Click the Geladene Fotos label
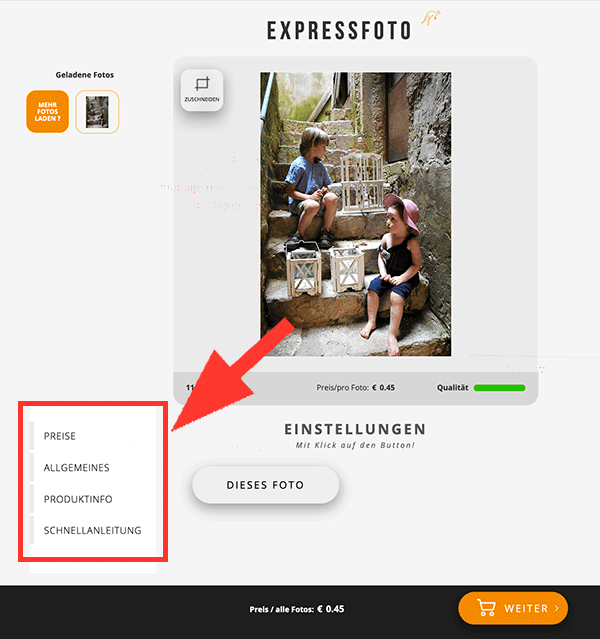Image resolution: width=600 pixels, height=639 pixels. click(x=85, y=75)
